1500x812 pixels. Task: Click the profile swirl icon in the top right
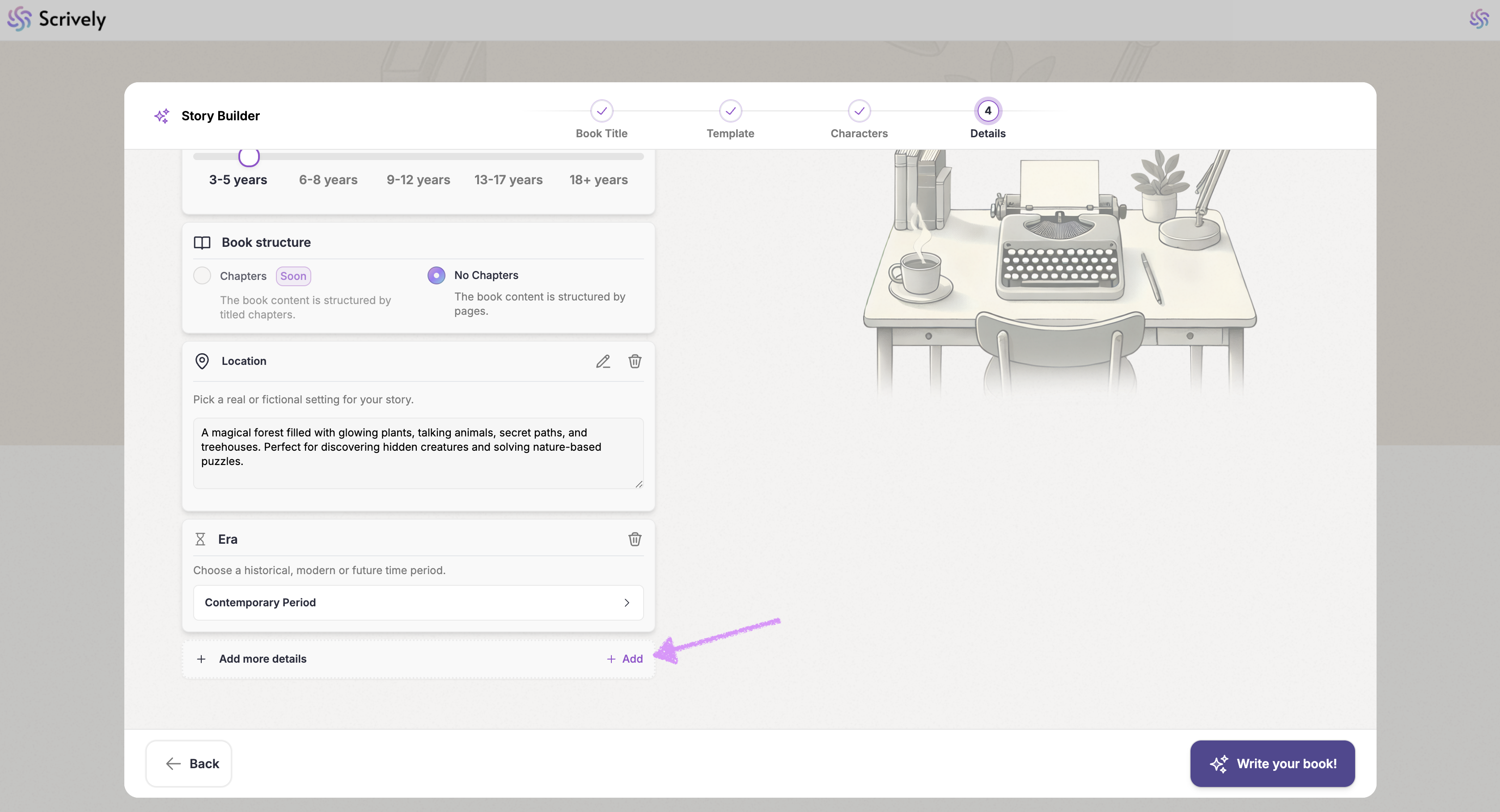[1479, 19]
